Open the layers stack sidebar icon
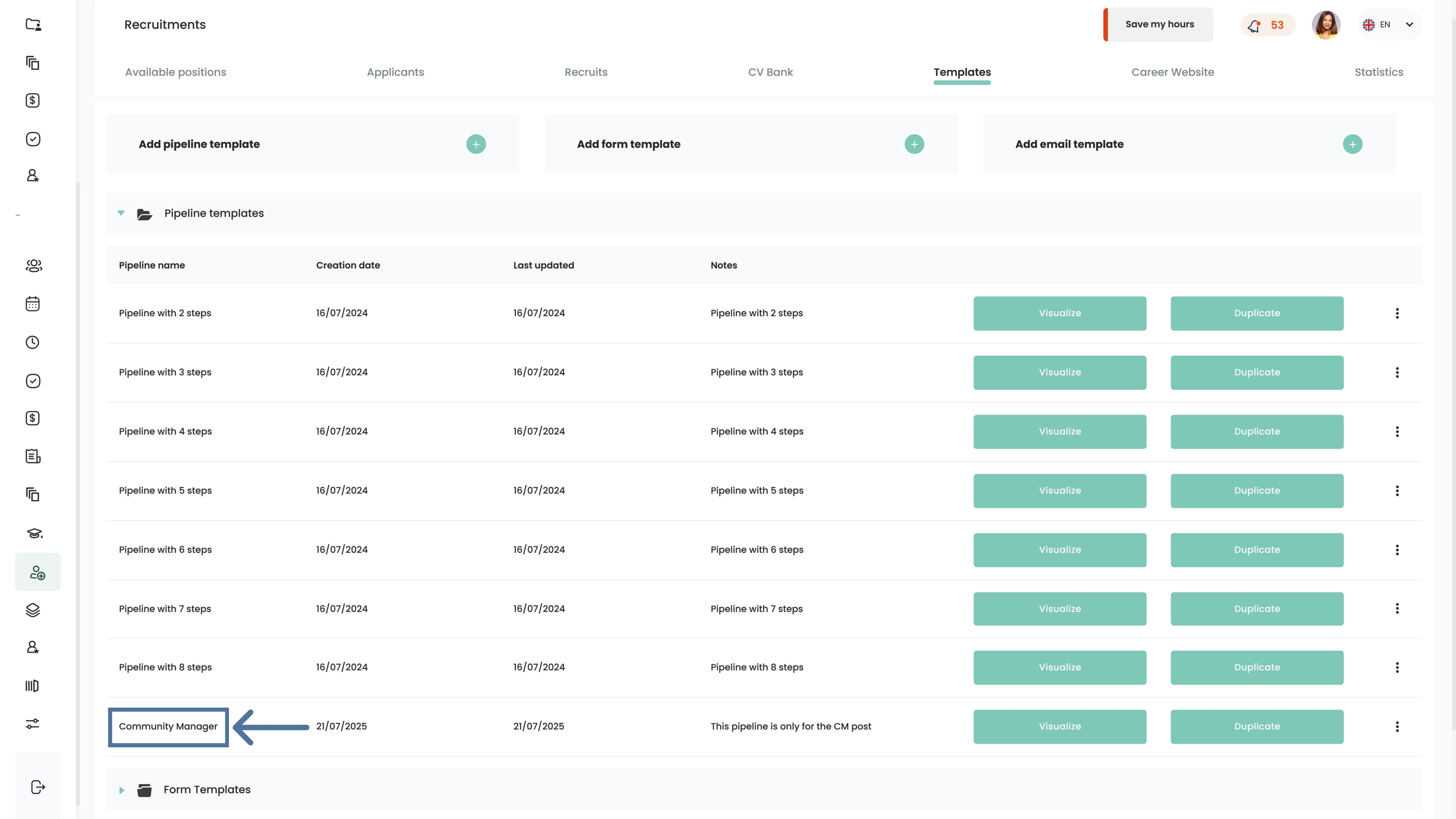Viewport: 1456px width, 819px height. (x=33, y=610)
